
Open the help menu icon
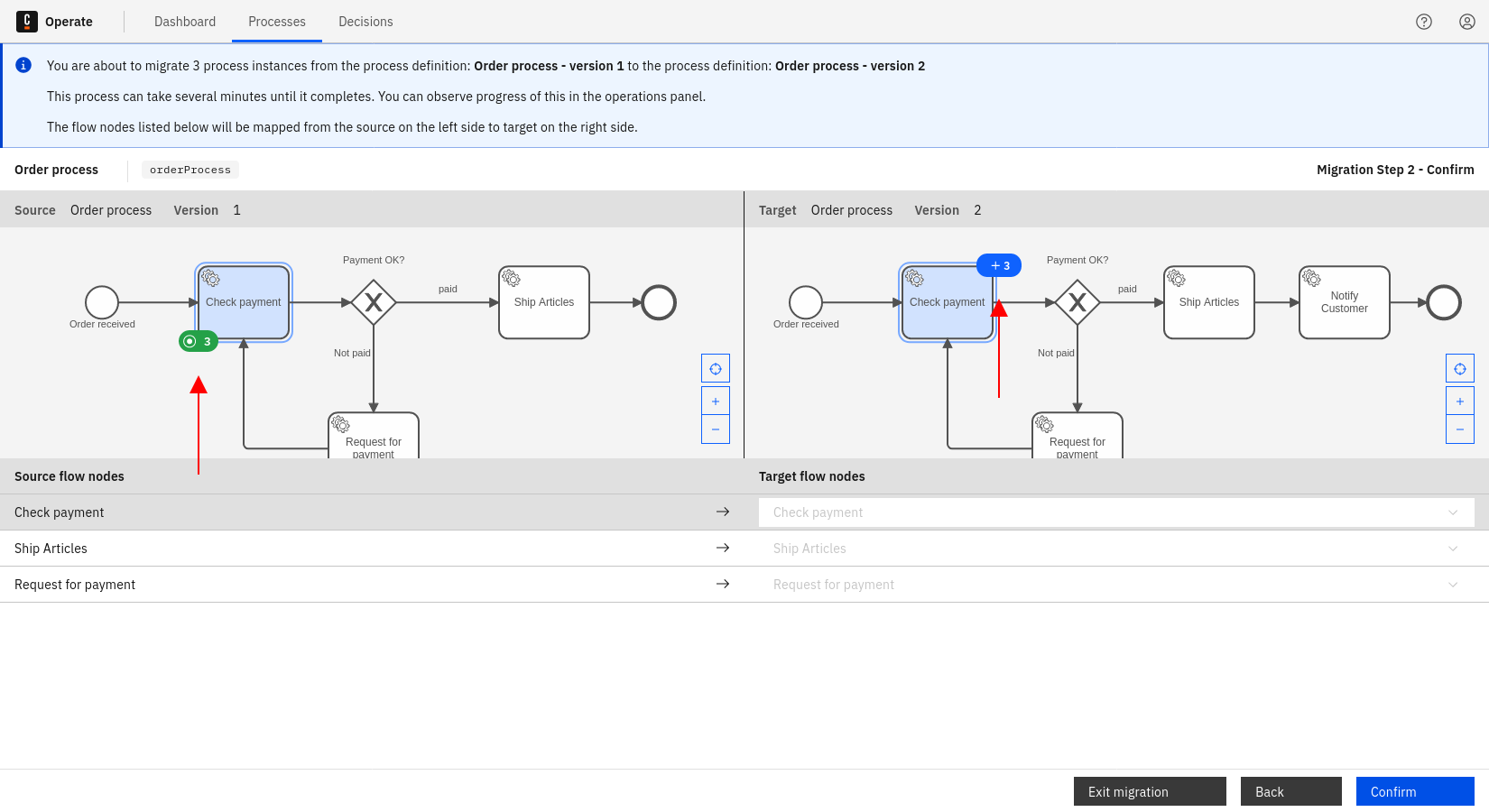click(x=1424, y=21)
